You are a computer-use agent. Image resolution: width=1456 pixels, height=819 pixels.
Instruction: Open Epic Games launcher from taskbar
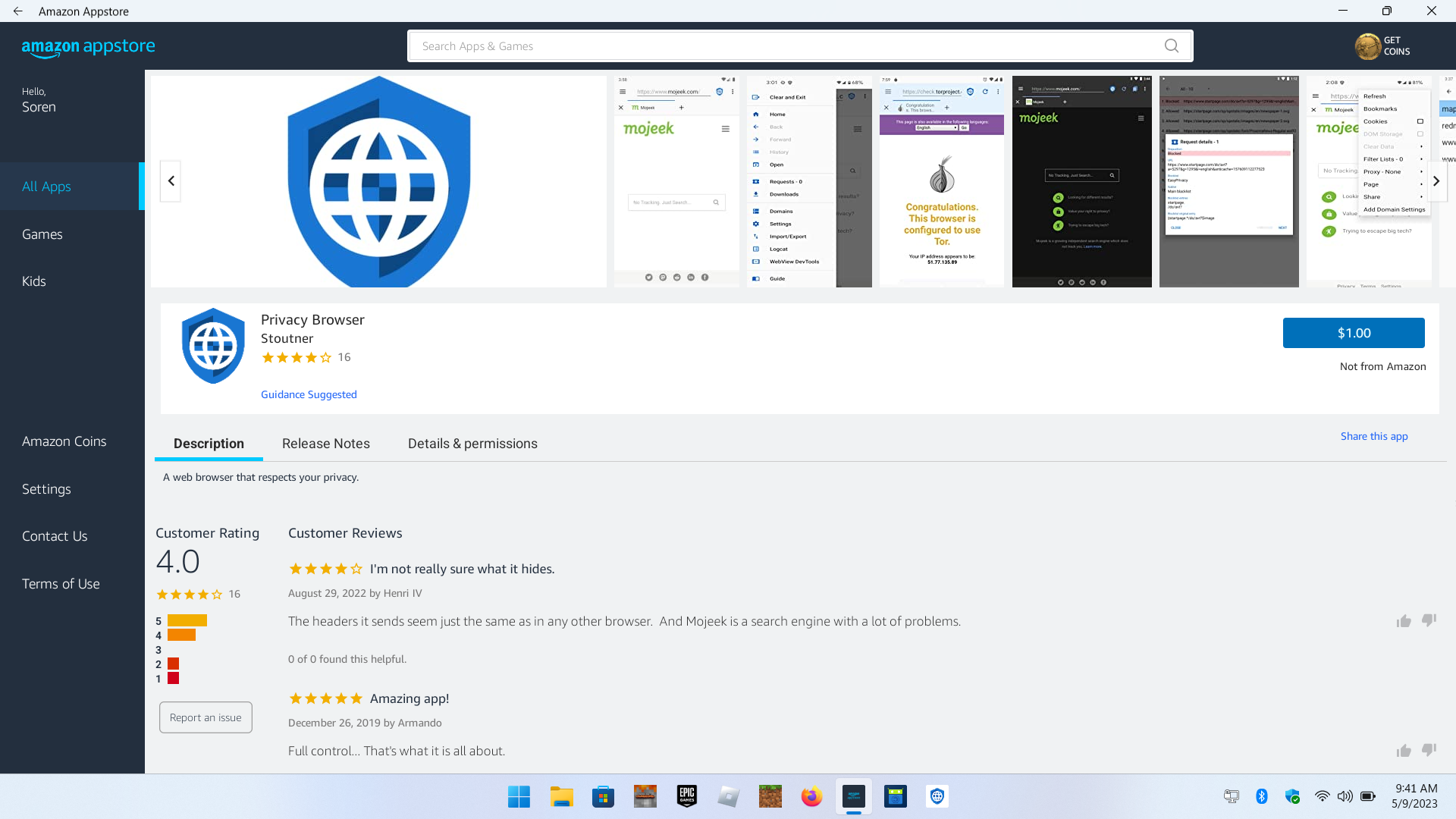pyautogui.click(x=686, y=796)
